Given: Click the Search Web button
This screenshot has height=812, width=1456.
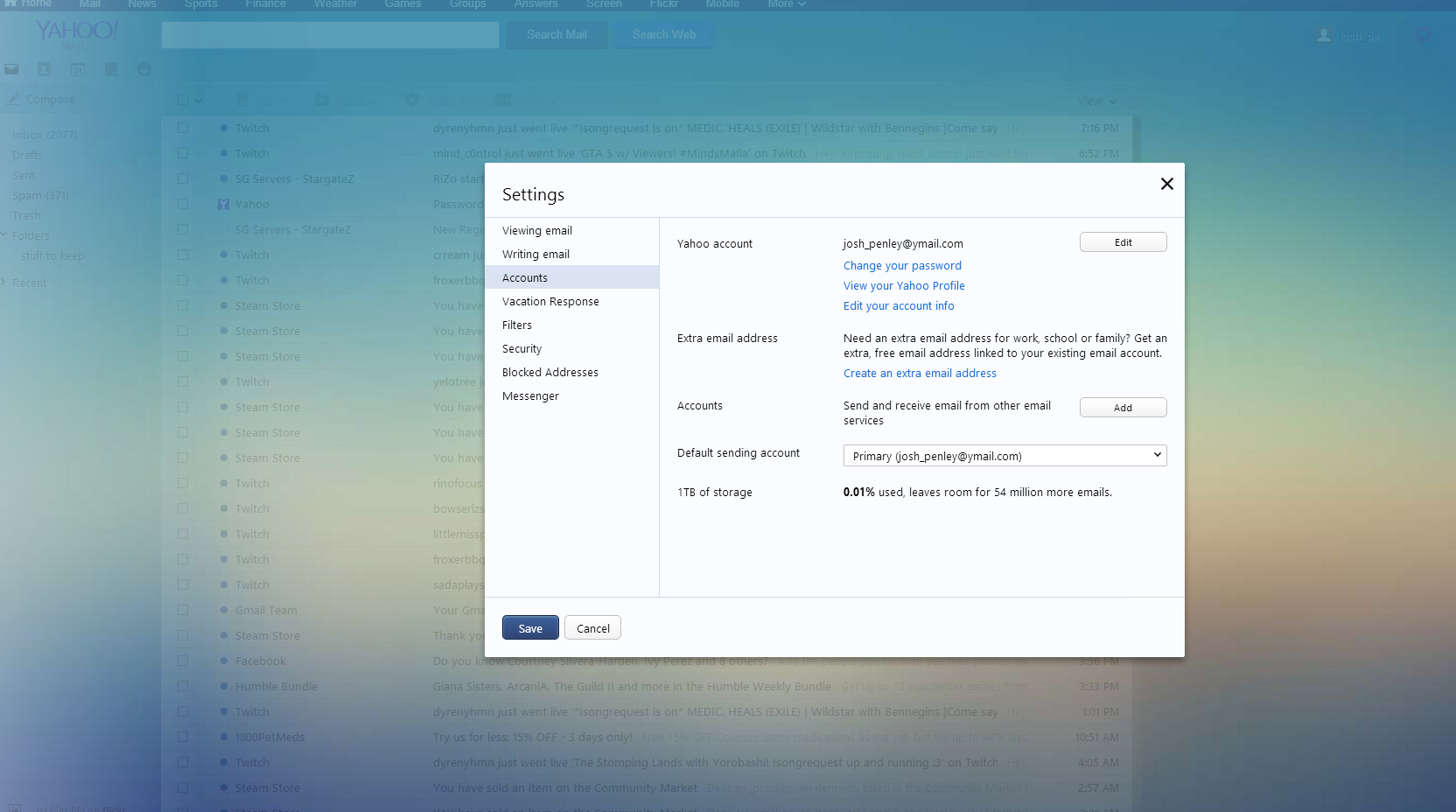Looking at the screenshot, I should point(664,35).
